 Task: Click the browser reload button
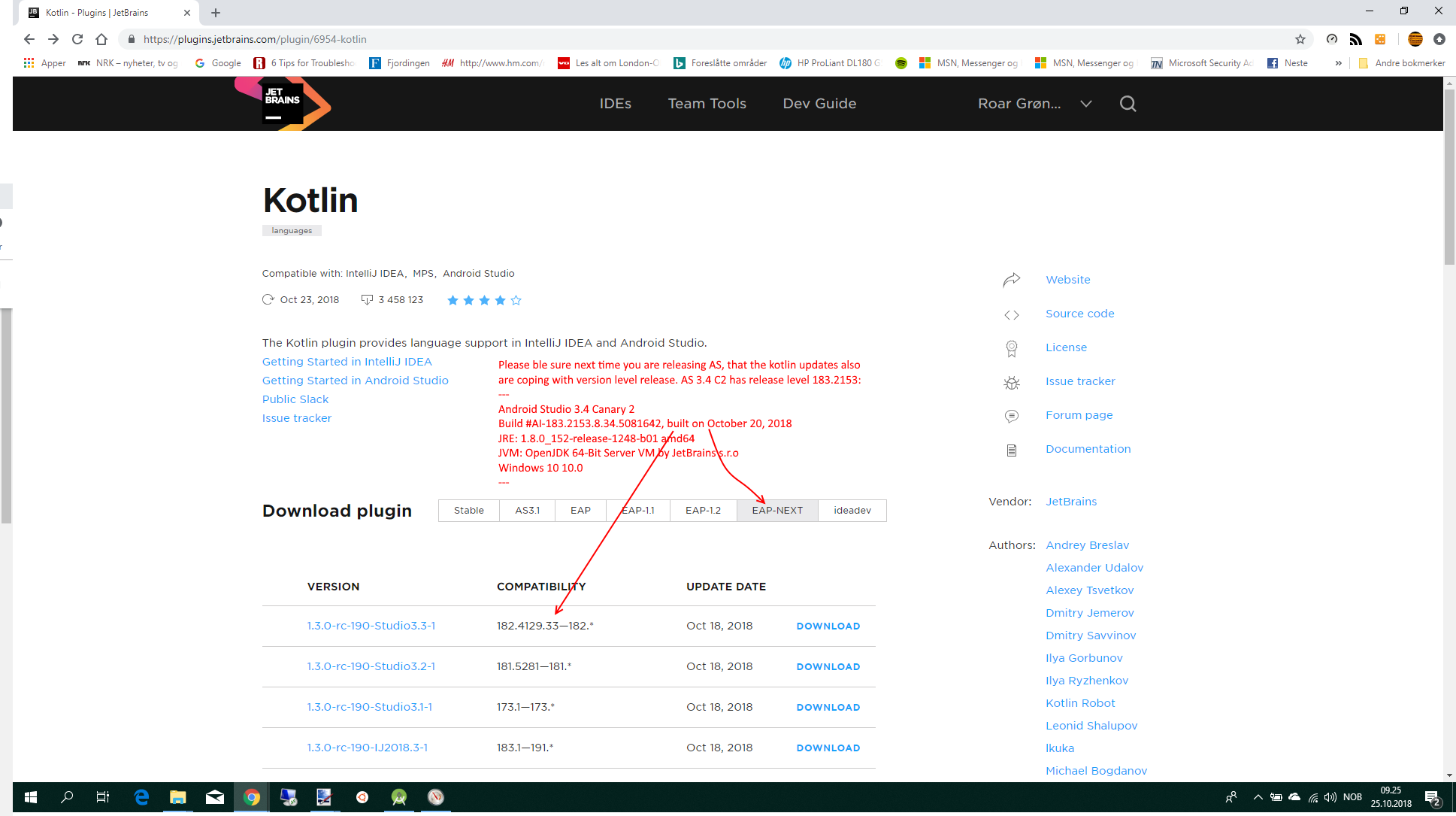(77, 39)
